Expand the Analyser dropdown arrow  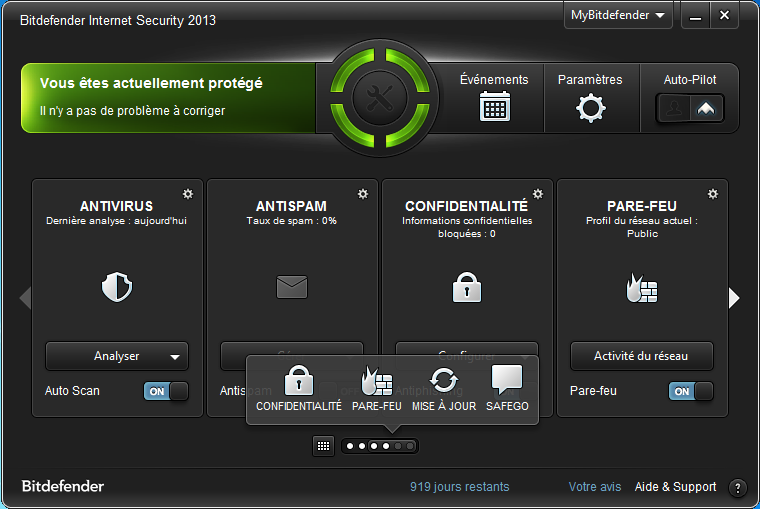pos(175,356)
